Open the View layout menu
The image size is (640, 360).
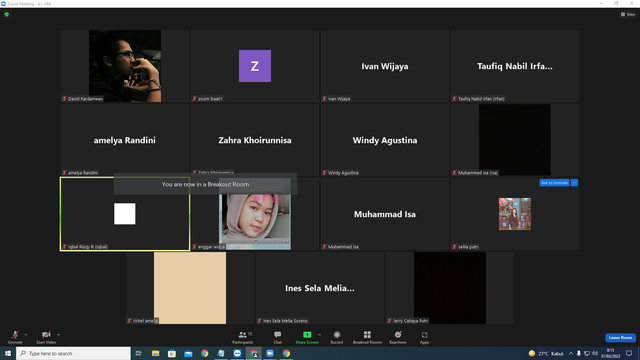(x=628, y=14)
